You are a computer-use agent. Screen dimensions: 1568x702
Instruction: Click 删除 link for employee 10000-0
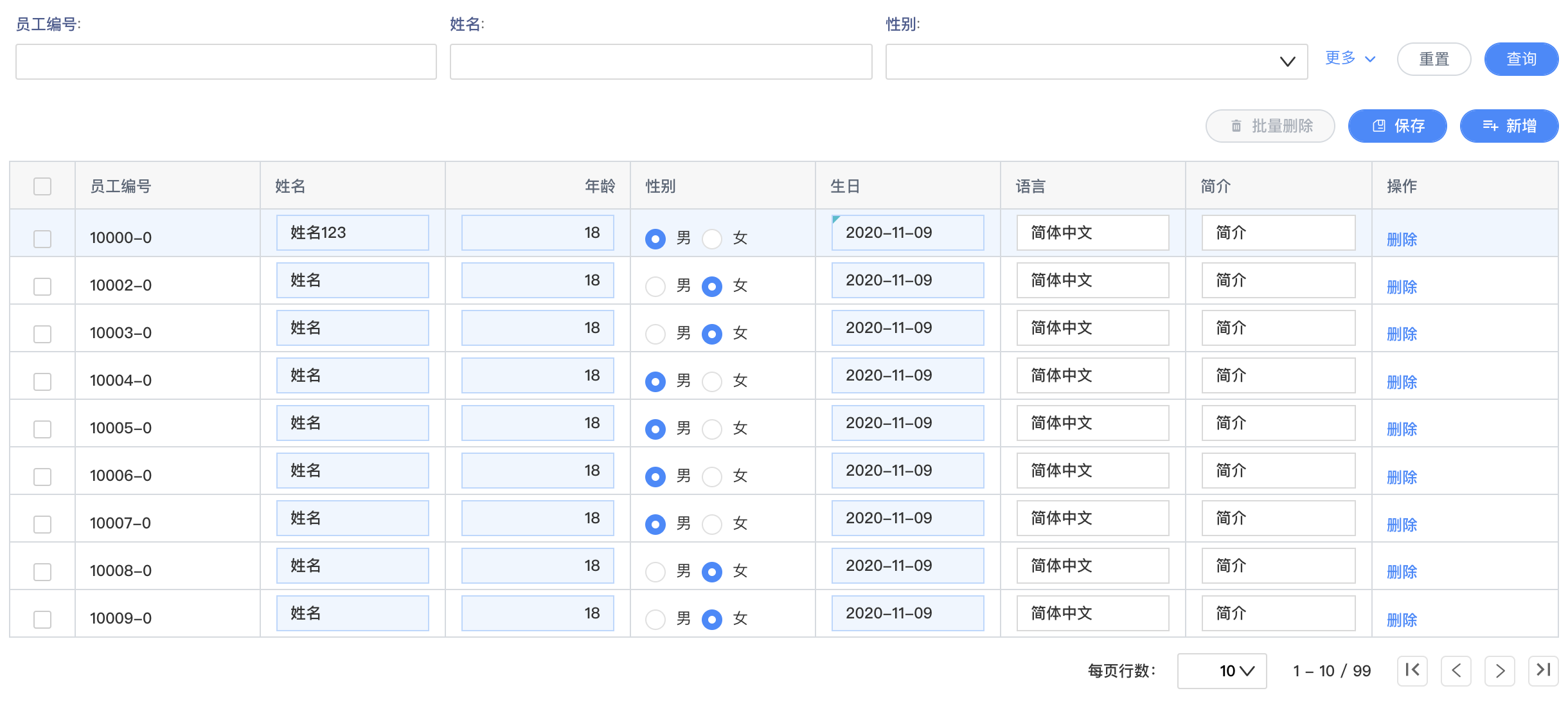click(1402, 239)
